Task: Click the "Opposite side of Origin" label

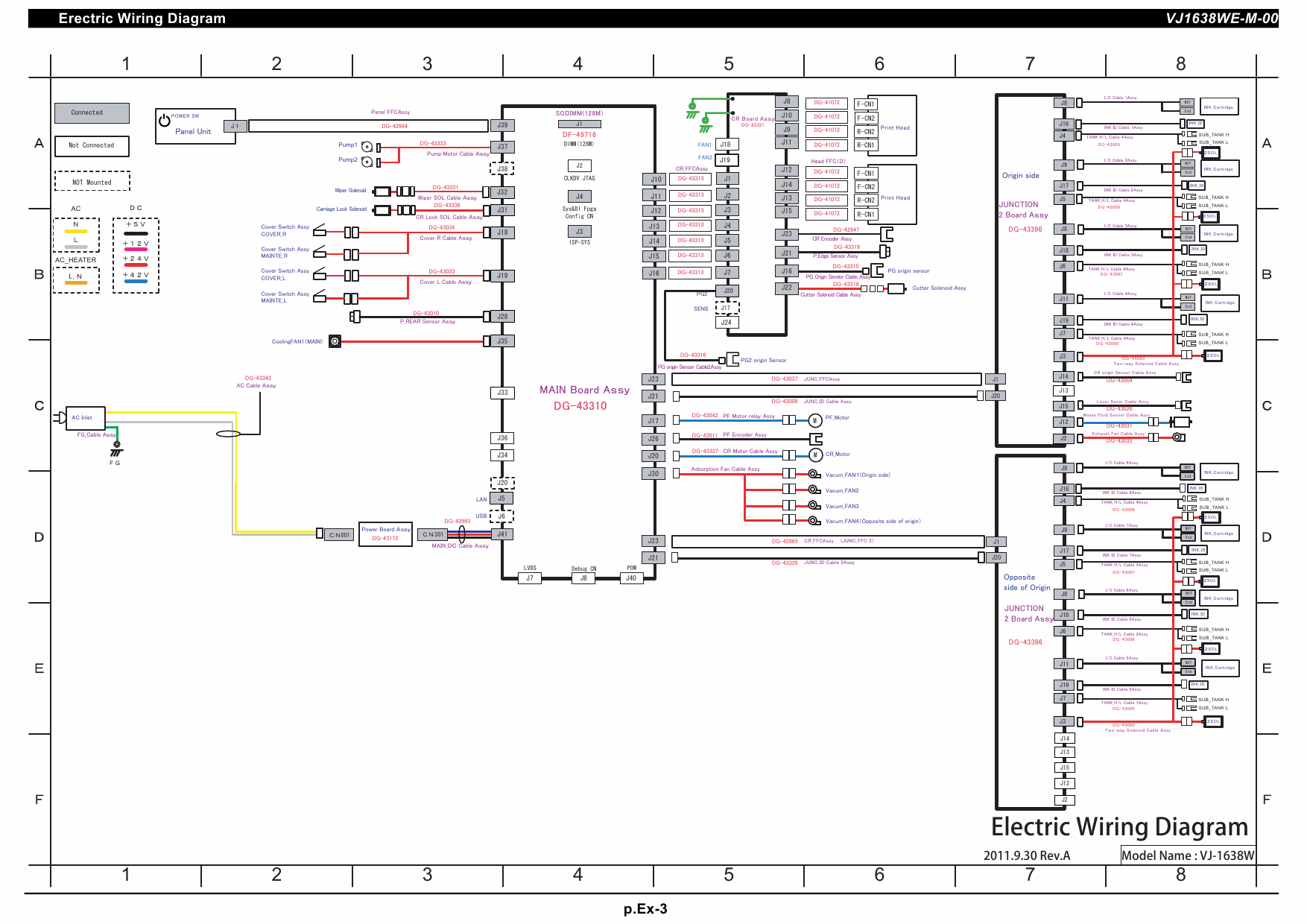Action: [1027, 583]
